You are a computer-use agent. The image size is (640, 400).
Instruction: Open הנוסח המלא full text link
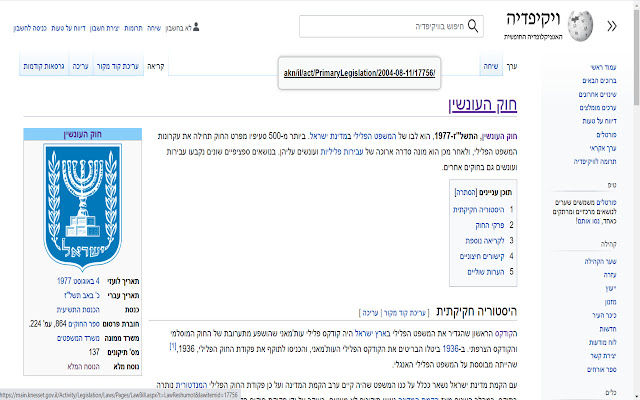click(x=83, y=367)
